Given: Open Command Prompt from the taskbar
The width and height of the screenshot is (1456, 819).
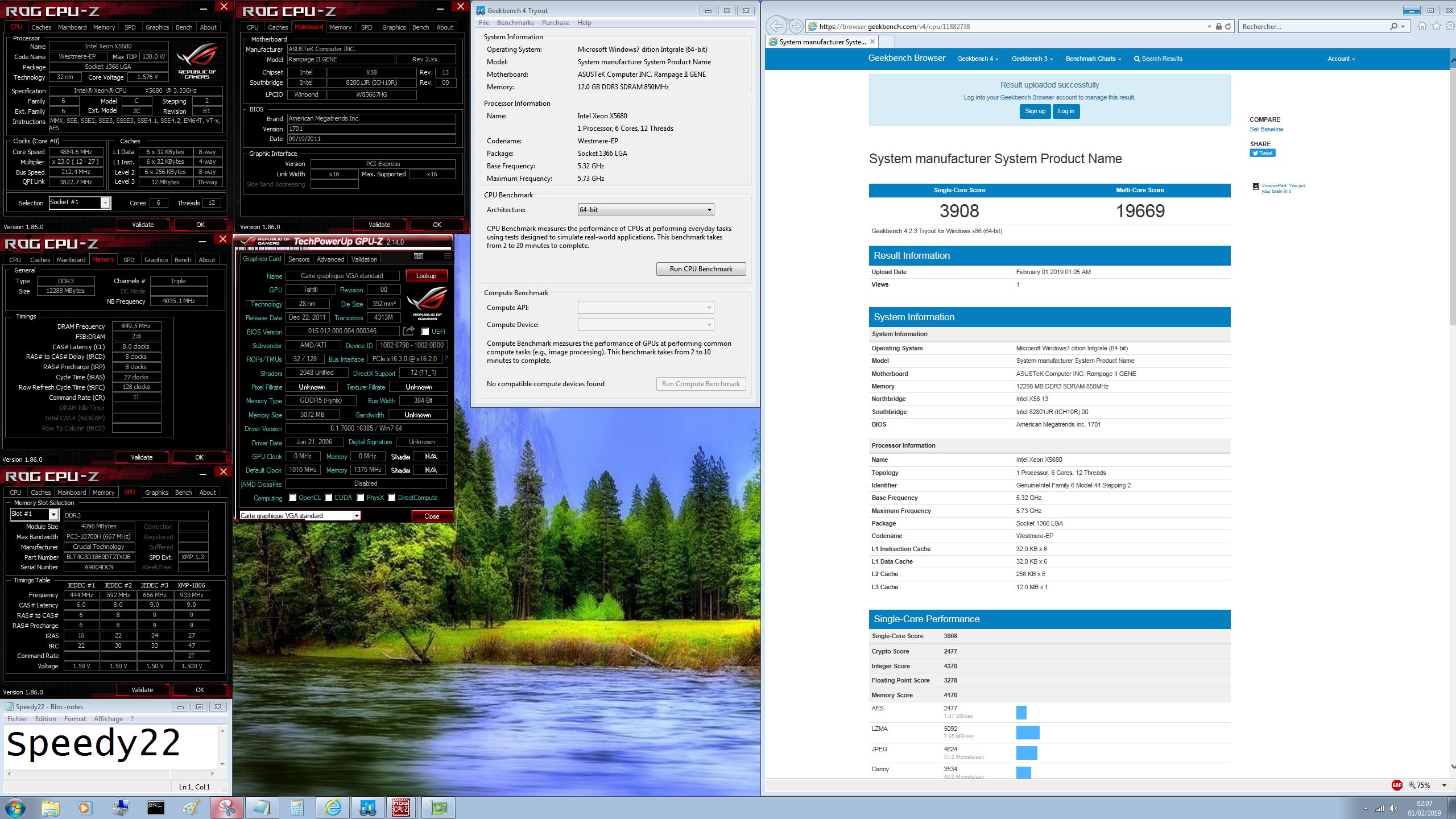Looking at the screenshot, I should click(155, 808).
